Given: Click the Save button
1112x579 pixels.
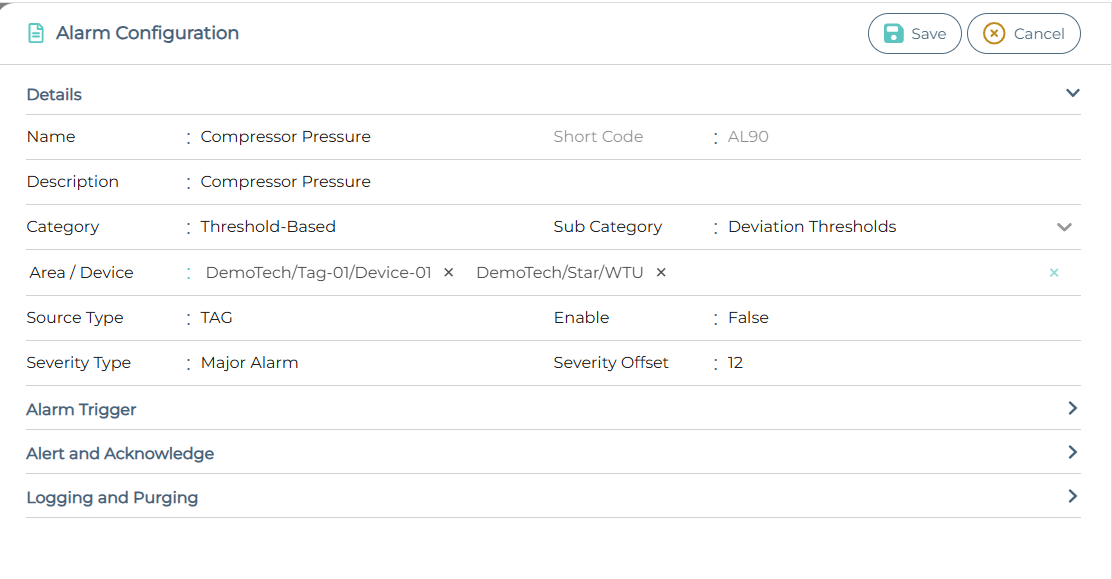Looking at the screenshot, I should click(914, 33).
